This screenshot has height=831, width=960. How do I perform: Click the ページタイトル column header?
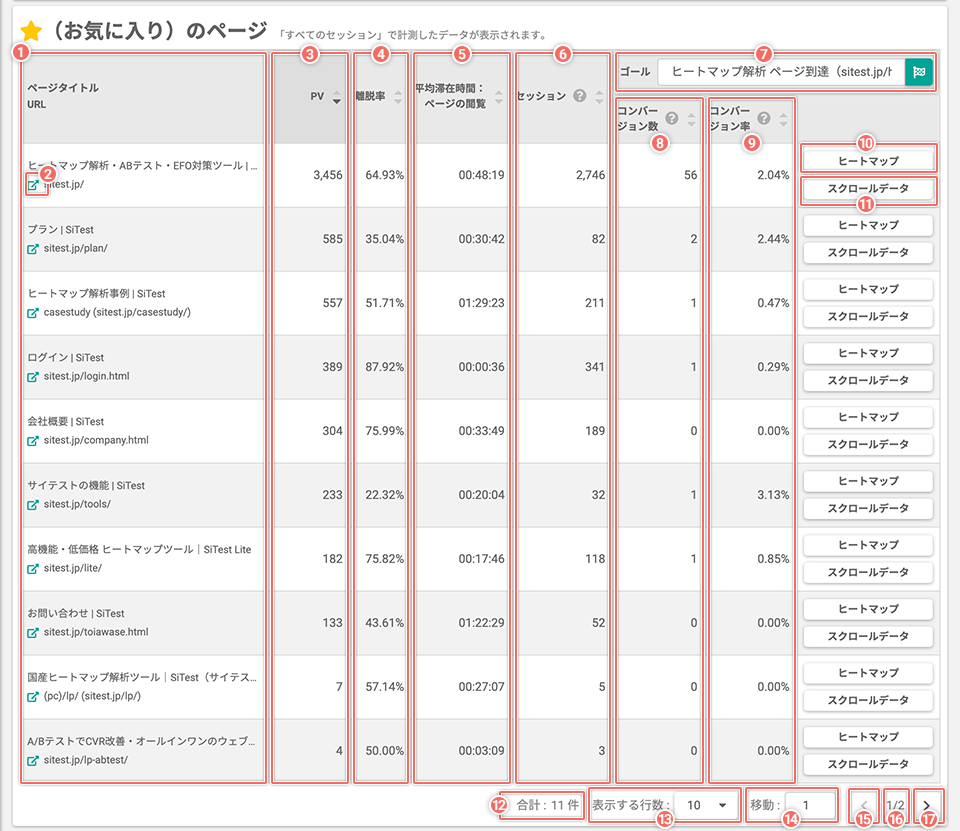pos(63,88)
